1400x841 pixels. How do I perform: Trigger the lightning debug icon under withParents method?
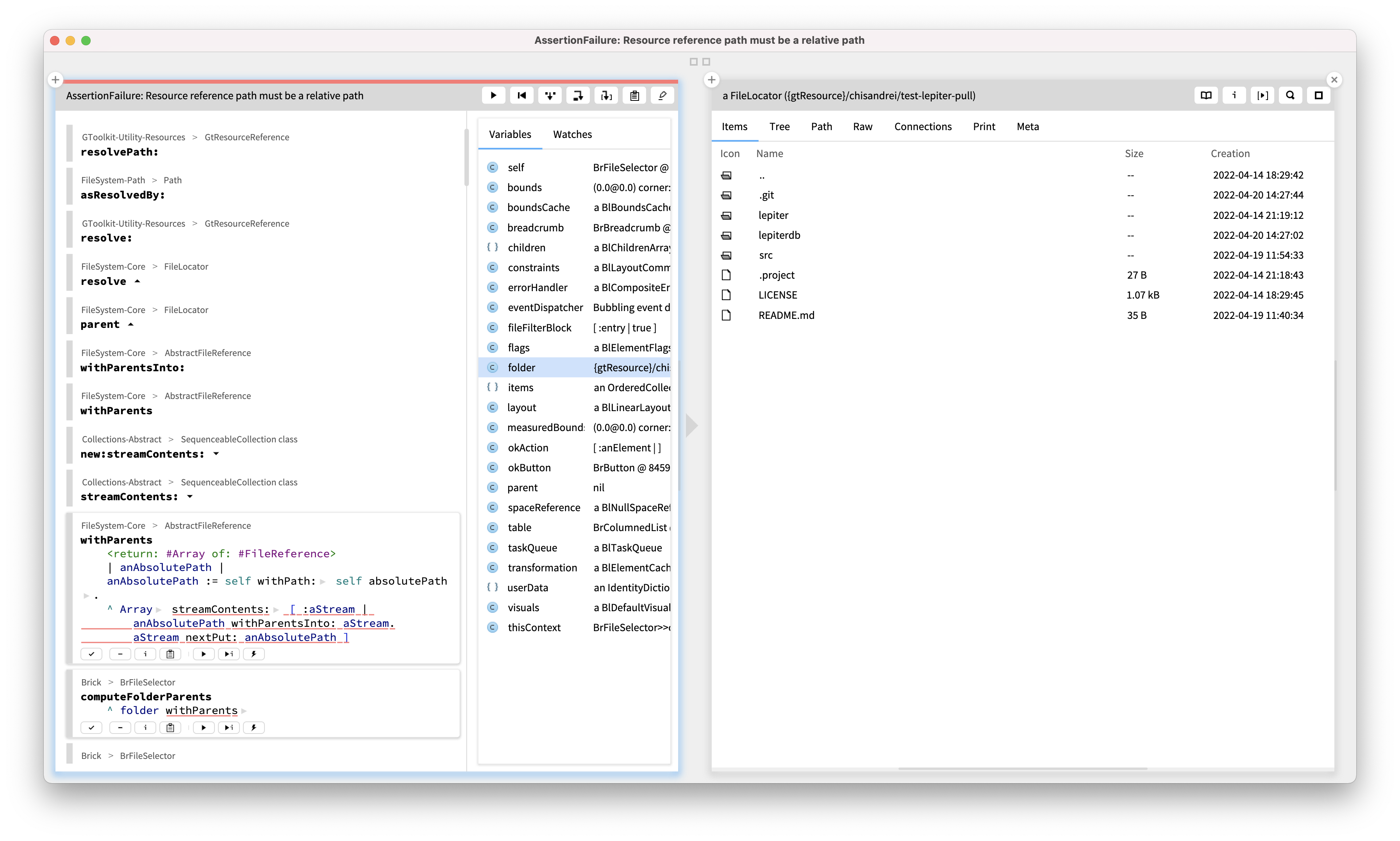(254, 653)
